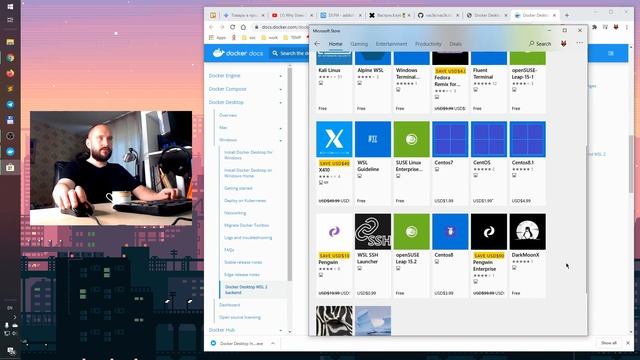Open the Centos8 app tile
This screenshot has width=640, height=360.
450,255
